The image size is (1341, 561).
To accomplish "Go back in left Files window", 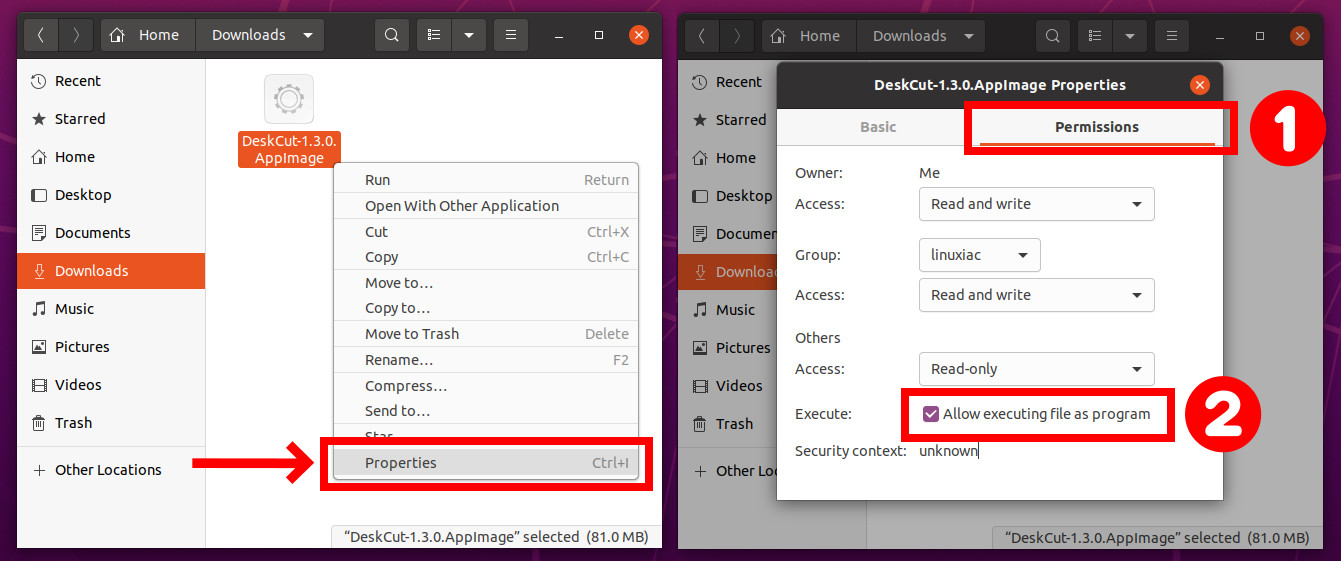I will 41,35.
